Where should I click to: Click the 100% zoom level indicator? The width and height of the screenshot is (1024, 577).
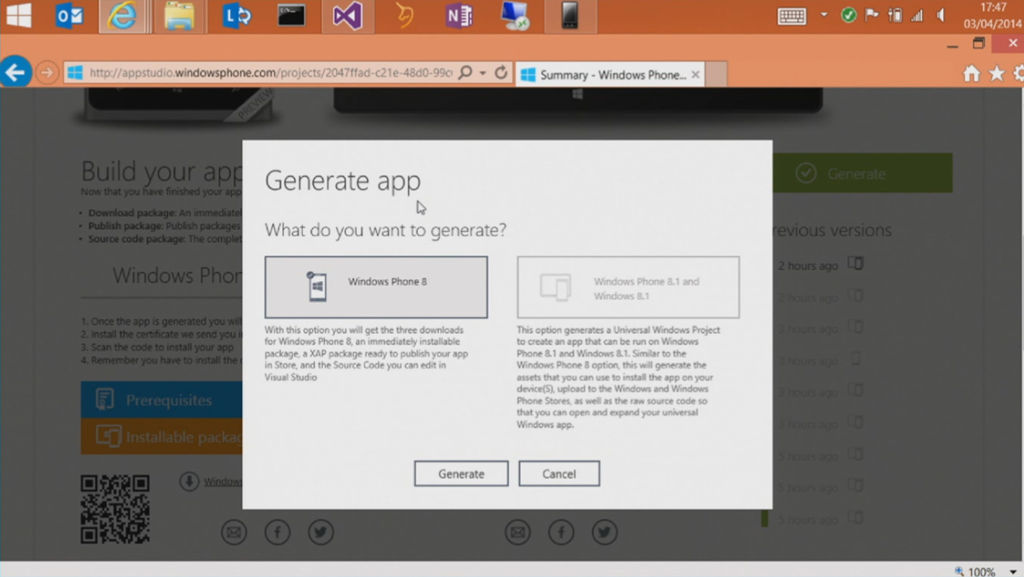click(982, 572)
